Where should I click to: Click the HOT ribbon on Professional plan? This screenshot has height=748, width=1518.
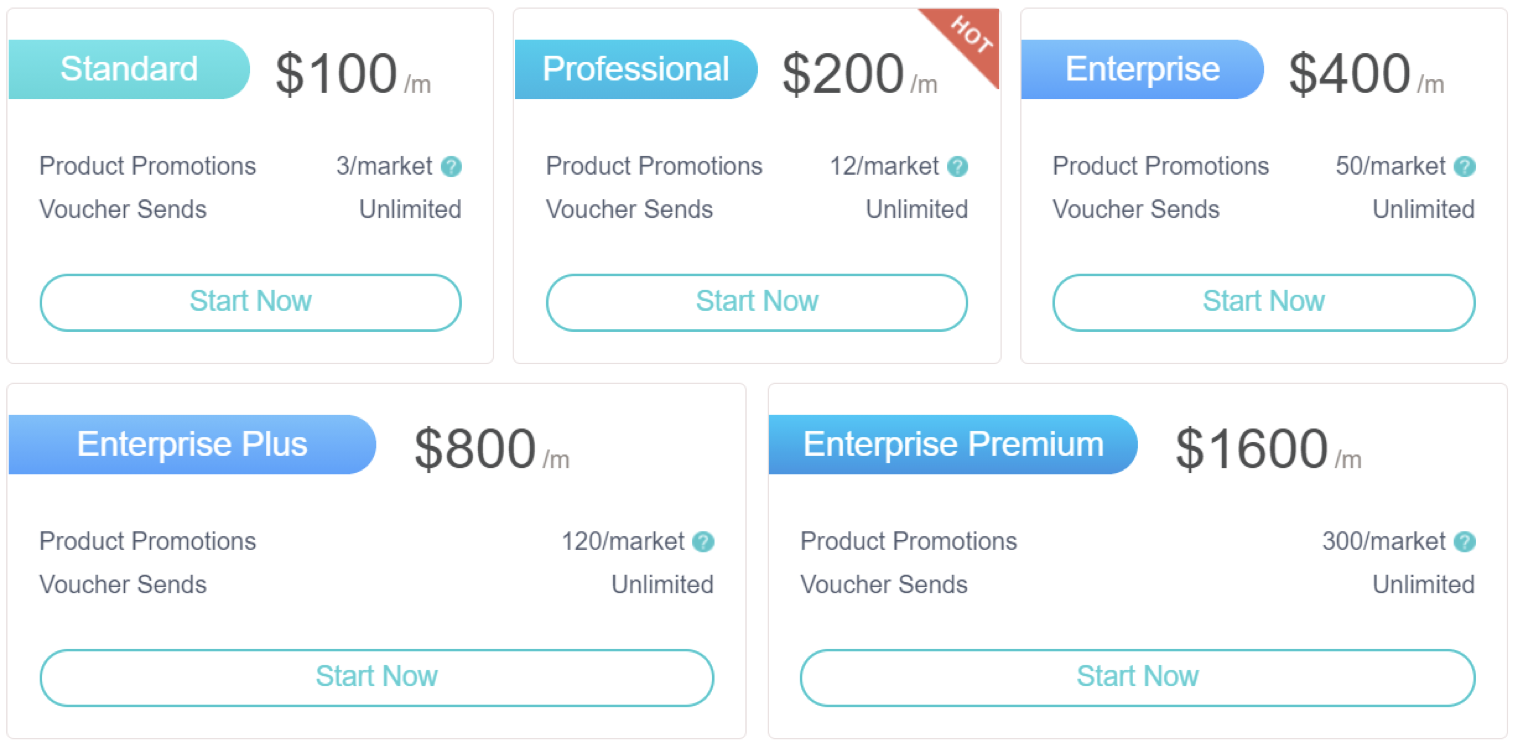(x=968, y=38)
